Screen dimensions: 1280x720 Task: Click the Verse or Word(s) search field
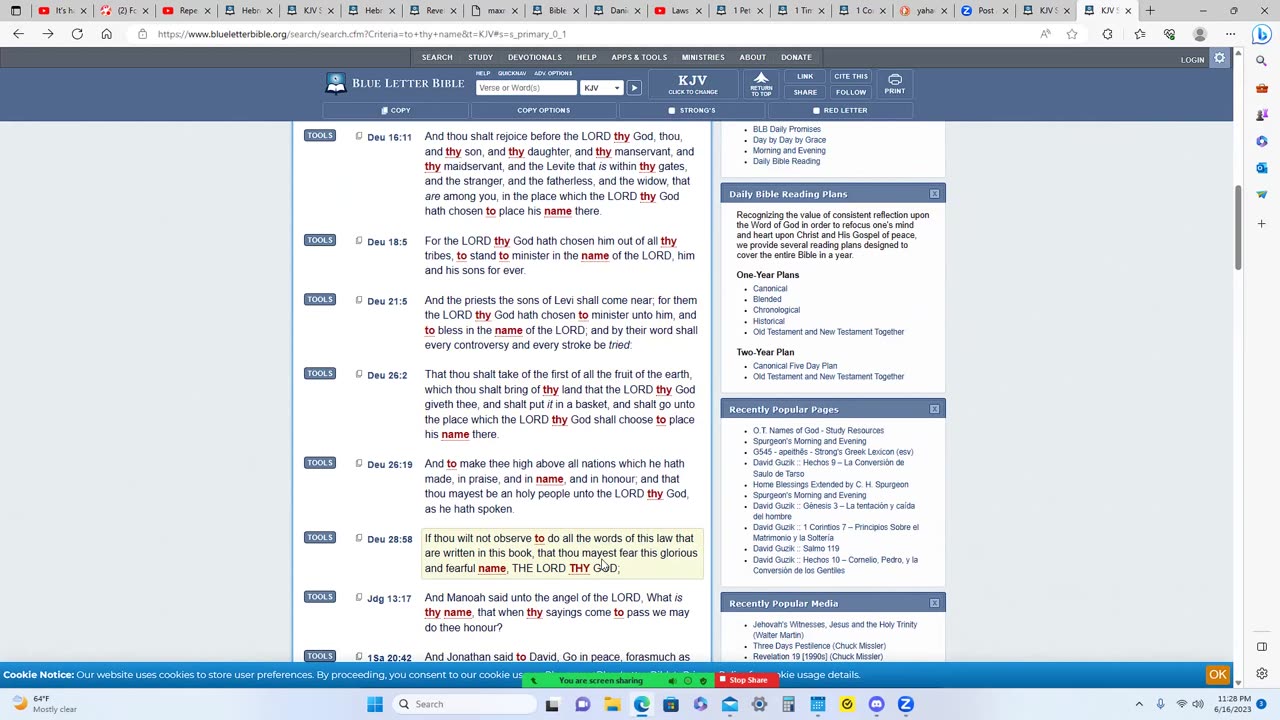[x=526, y=88]
